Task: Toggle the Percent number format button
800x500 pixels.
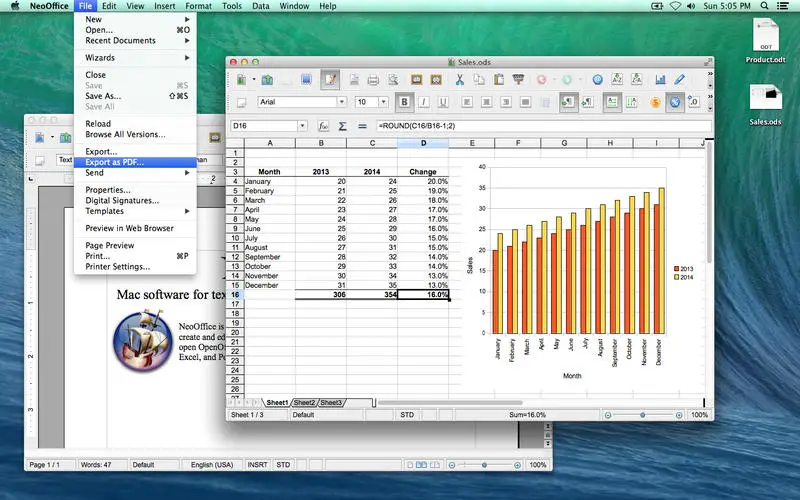Action: (674, 102)
